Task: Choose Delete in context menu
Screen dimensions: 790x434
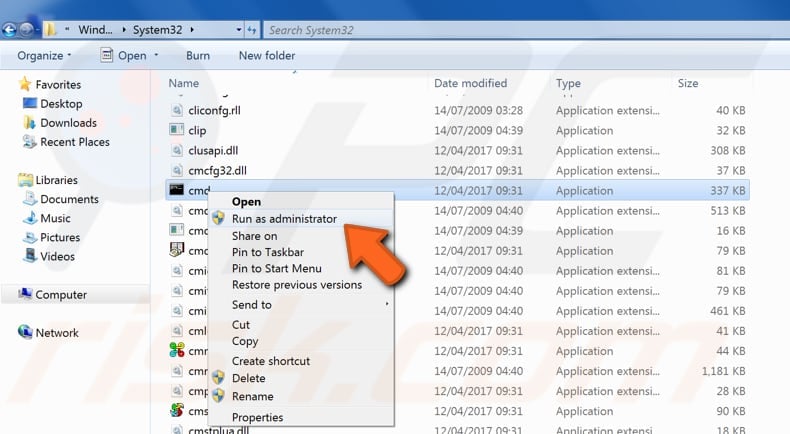Action: 248,378
